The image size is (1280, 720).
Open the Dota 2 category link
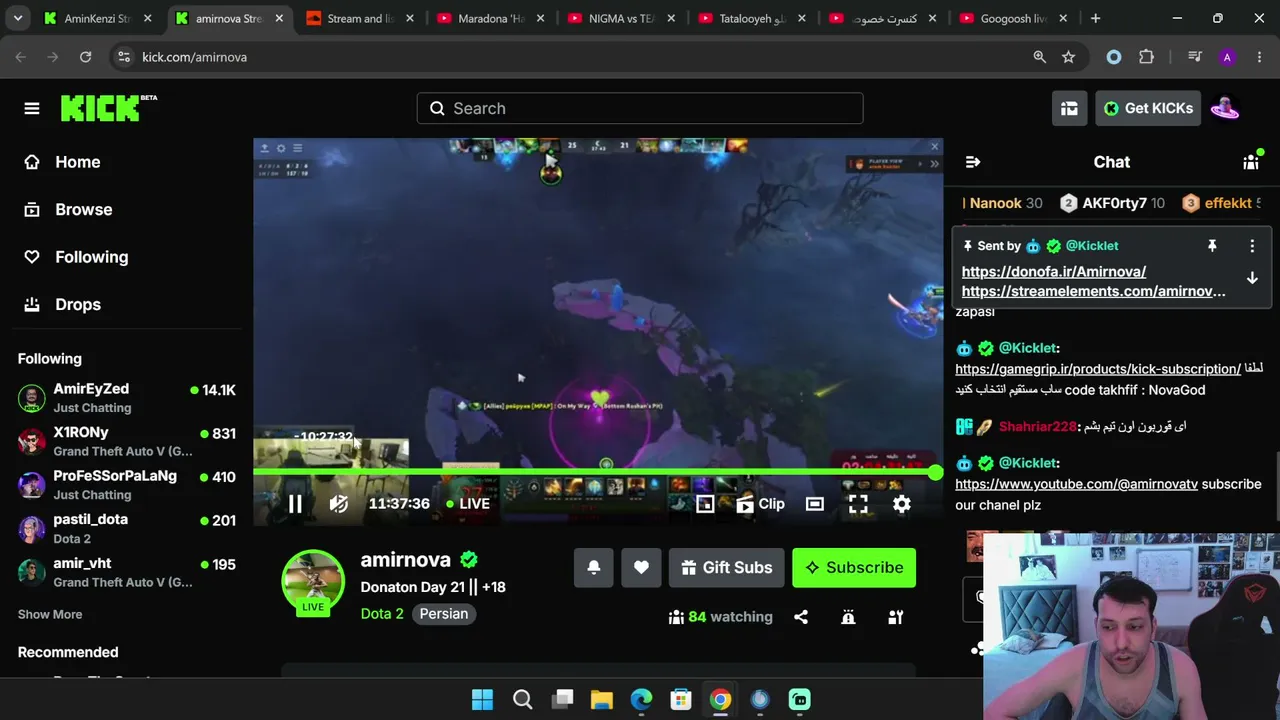tap(382, 614)
